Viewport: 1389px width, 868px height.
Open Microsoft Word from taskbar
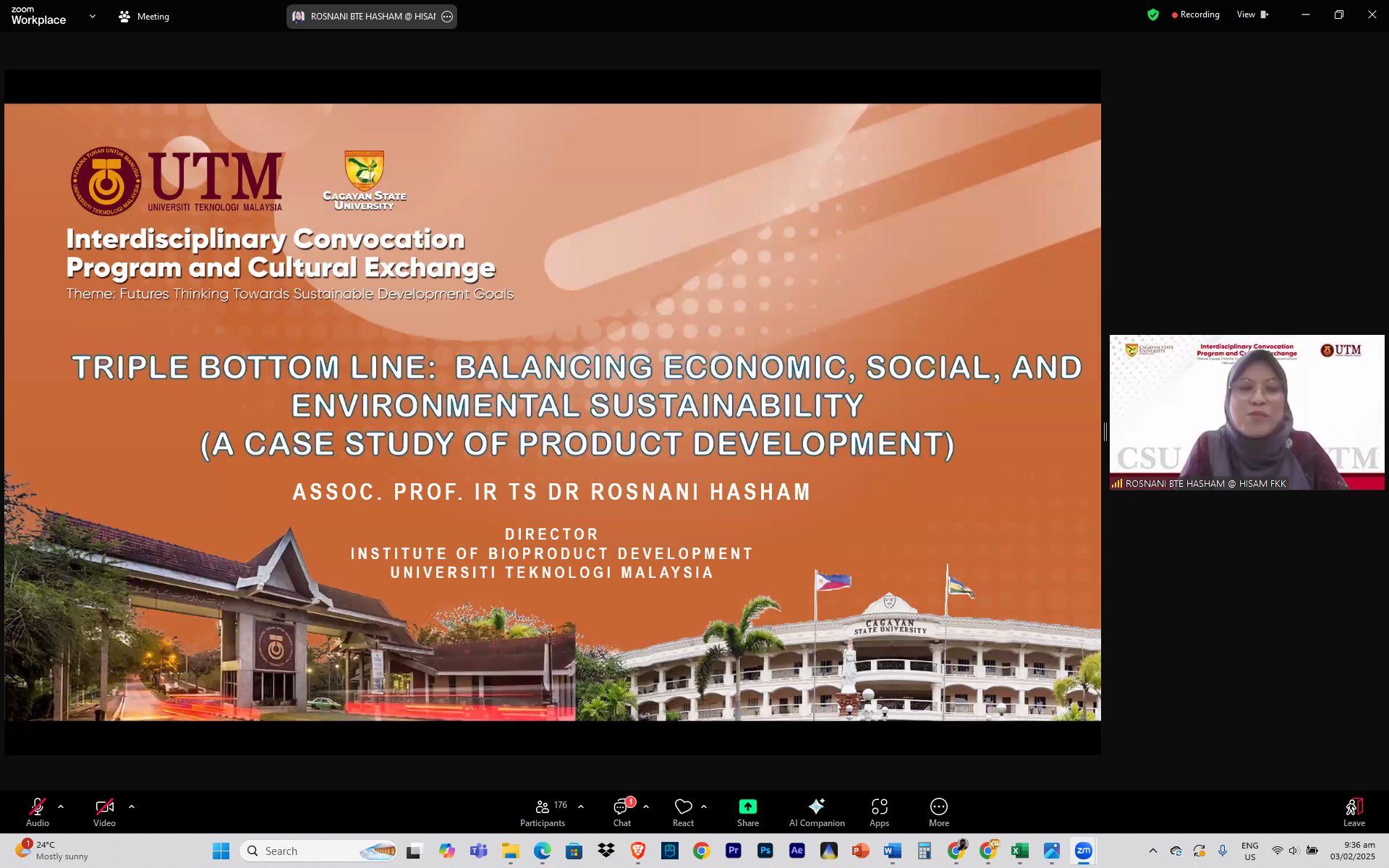(x=893, y=851)
